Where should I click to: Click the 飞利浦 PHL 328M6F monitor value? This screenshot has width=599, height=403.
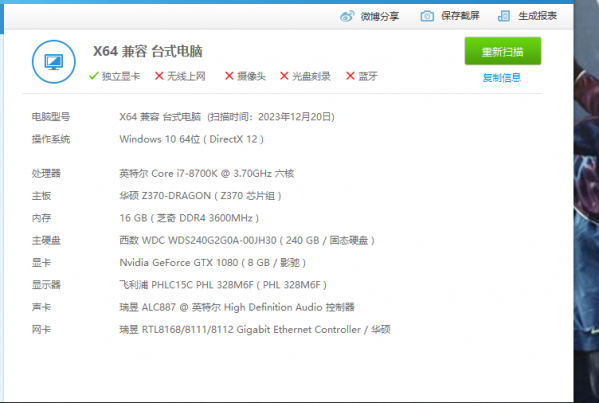click(x=223, y=285)
